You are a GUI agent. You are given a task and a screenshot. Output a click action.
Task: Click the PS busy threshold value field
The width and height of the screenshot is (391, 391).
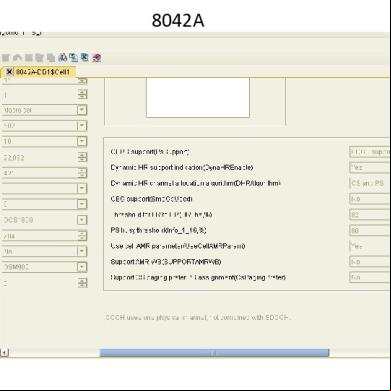pos(370,230)
